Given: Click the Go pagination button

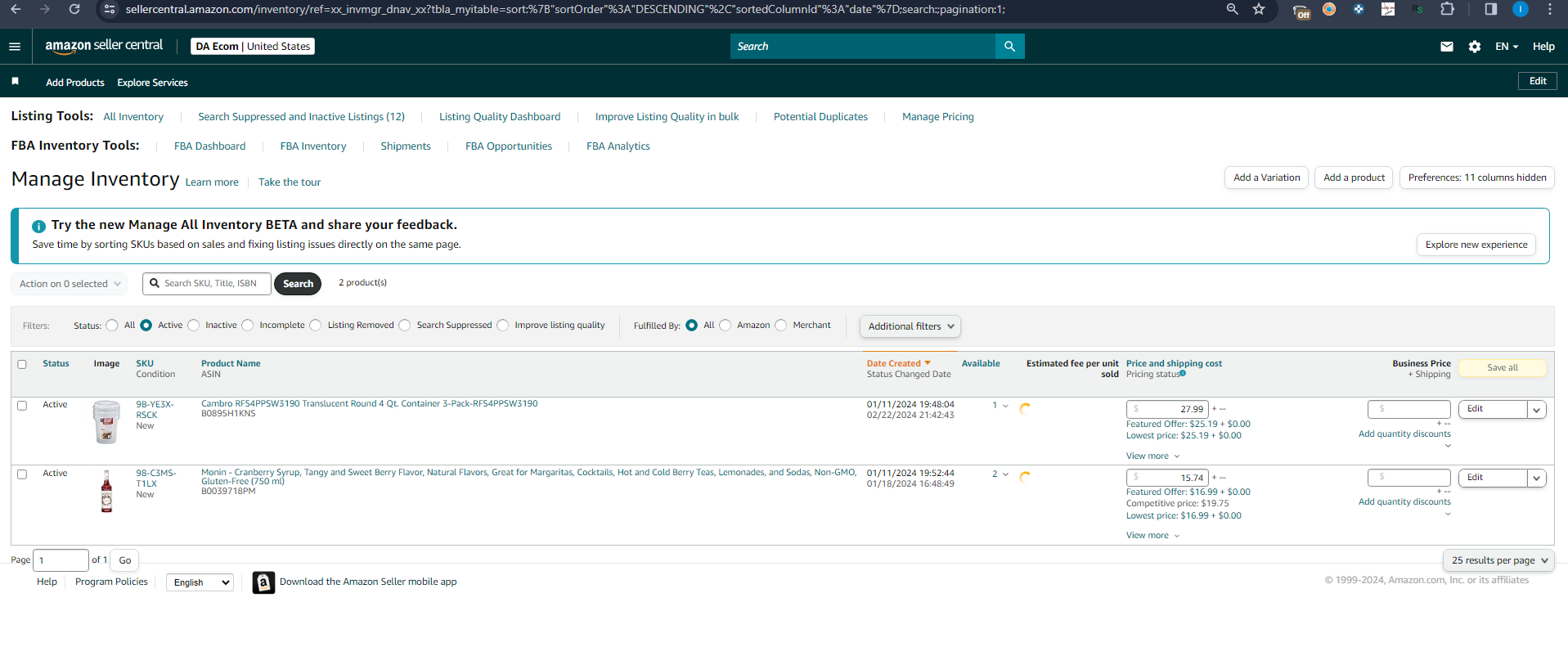Looking at the screenshot, I should [x=124, y=560].
